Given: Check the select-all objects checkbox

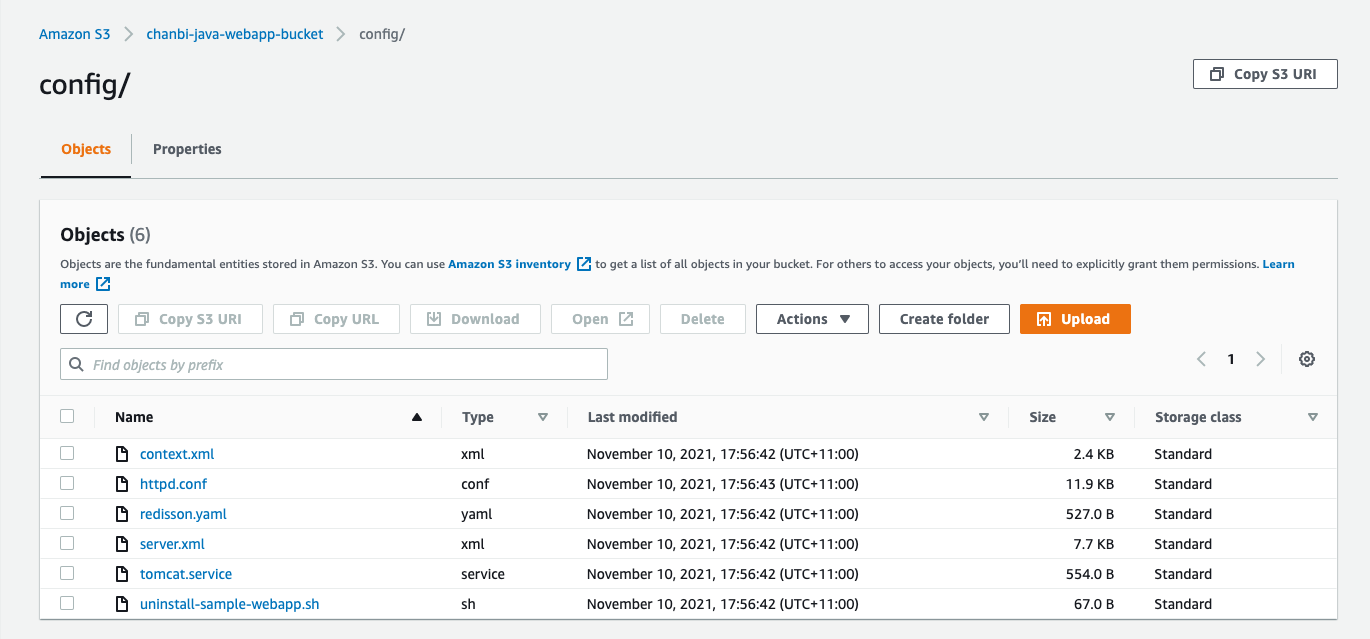Looking at the screenshot, I should (x=67, y=416).
